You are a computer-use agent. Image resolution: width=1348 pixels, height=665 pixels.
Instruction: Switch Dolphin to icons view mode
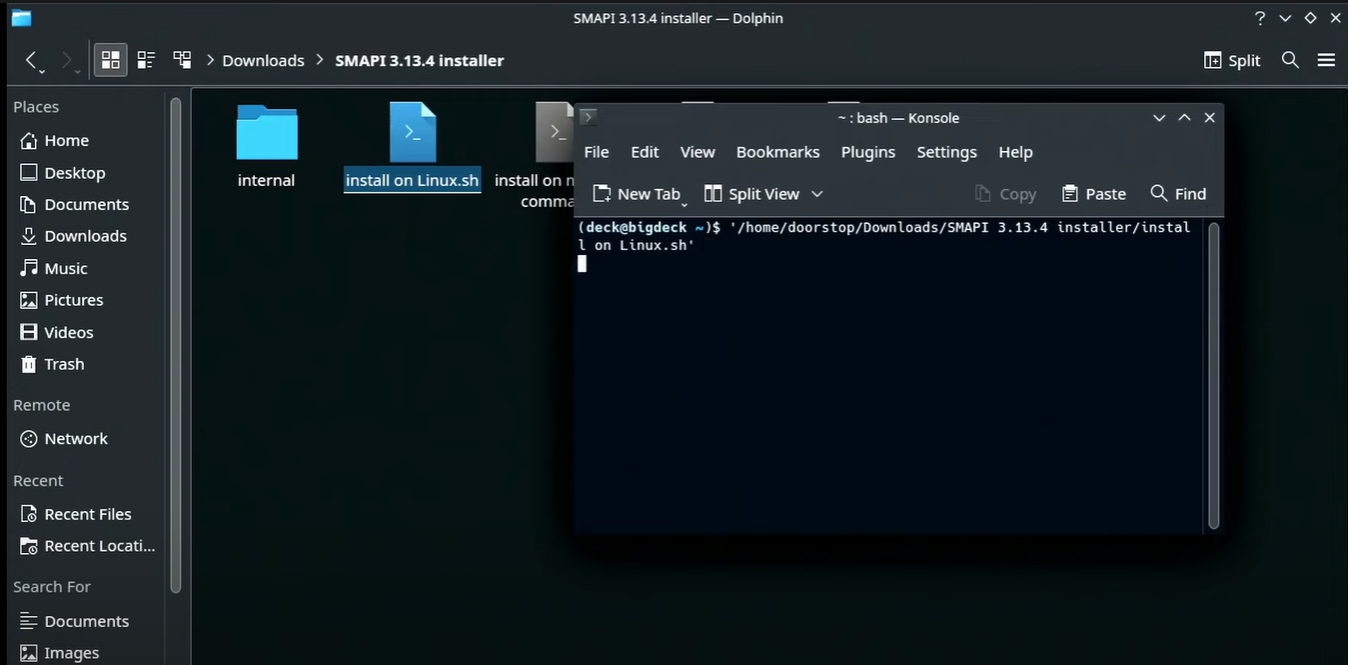coord(111,60)
